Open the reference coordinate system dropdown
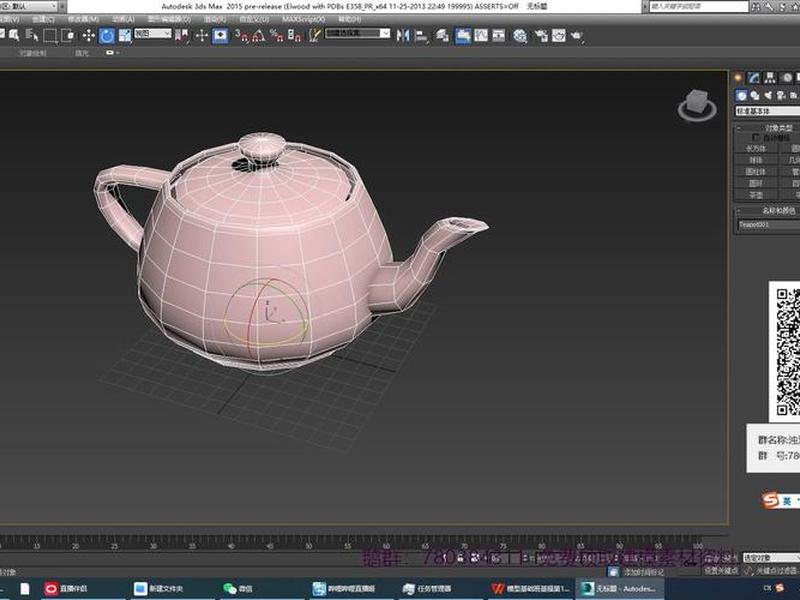This screenshot has width=800, height=600. pos(153,34)
